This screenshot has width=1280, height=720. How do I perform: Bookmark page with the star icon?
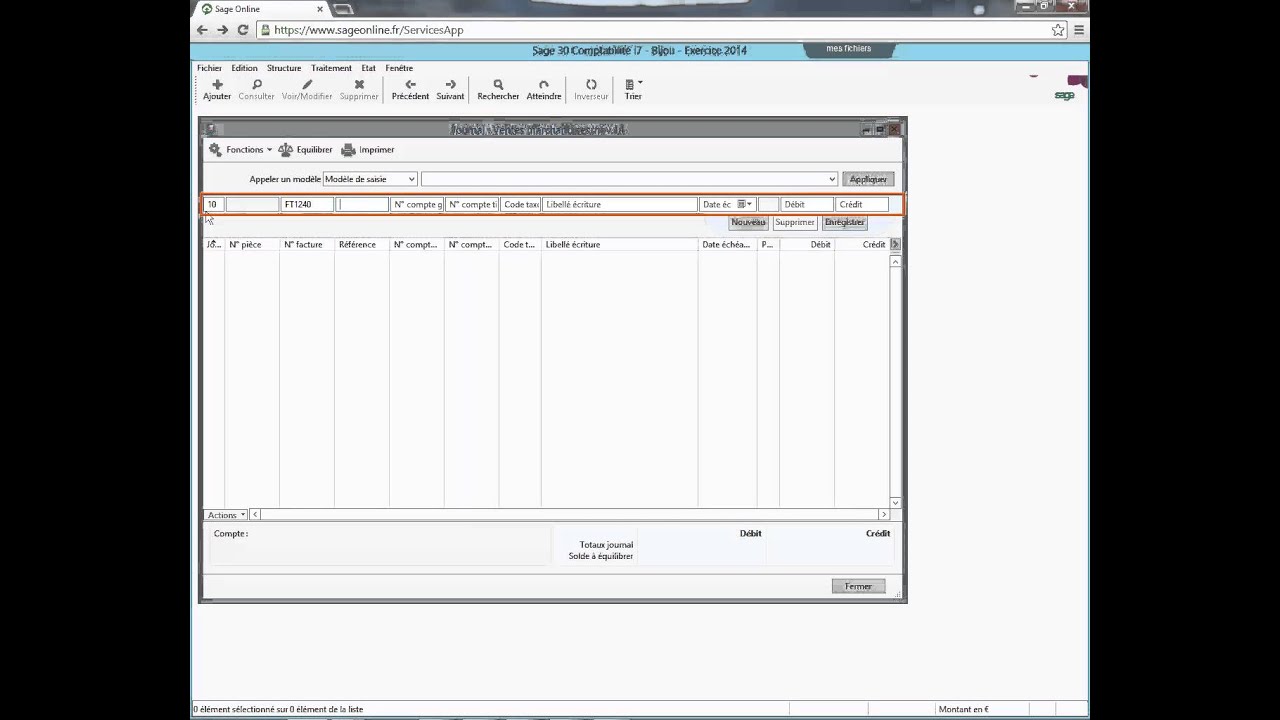click(x=1058, y=30)
